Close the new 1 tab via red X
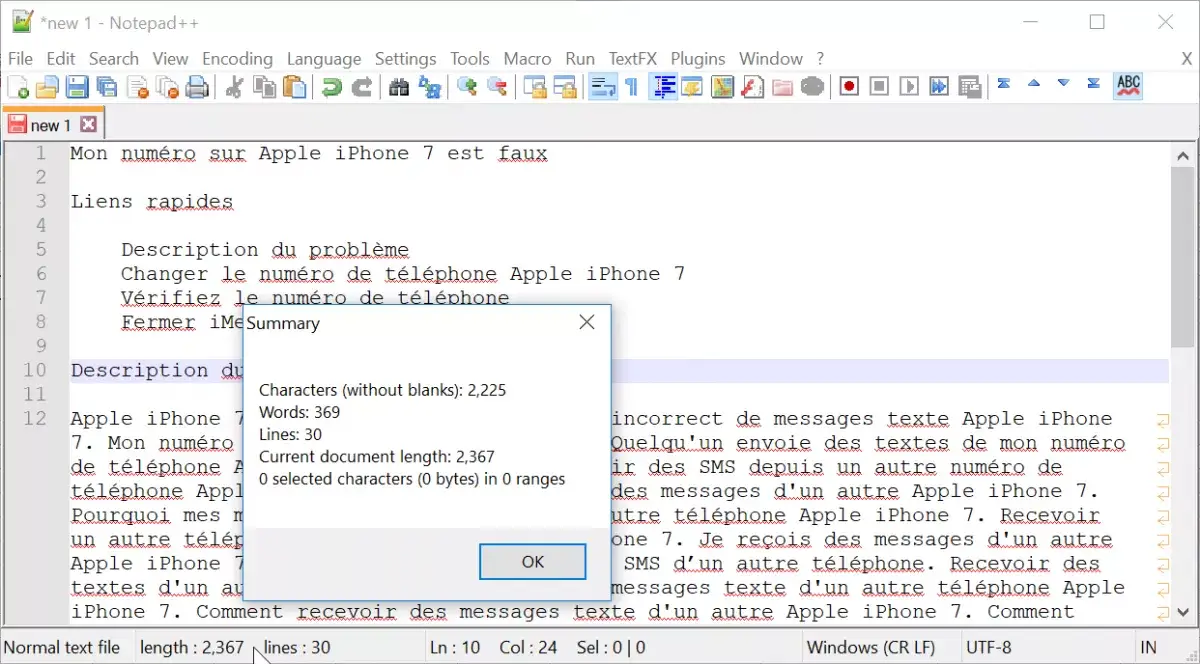Viewport: 1200px width, 664px height. 89,125
